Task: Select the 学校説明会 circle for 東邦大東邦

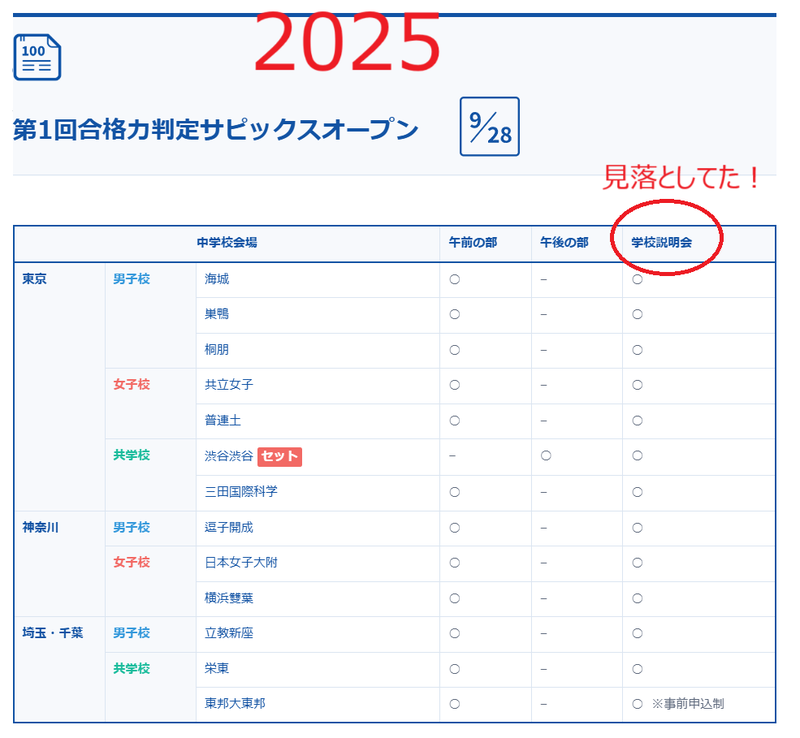Action: click(x=637, y=704)
